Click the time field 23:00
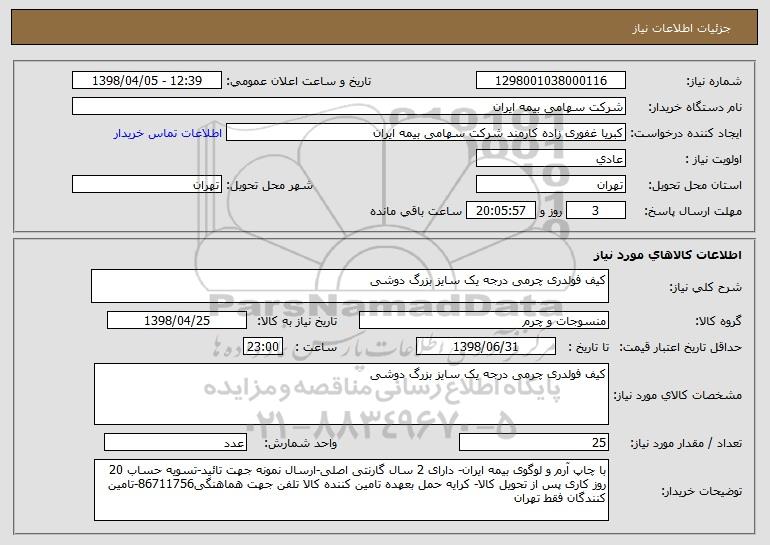The height and width of the screenshot is (545, 770). [x=263, y=347]
